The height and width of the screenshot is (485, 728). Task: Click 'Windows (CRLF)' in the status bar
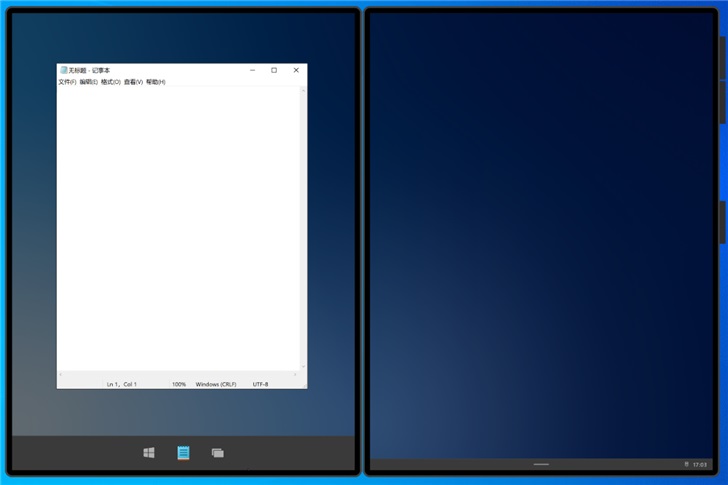tap(216, 384)
